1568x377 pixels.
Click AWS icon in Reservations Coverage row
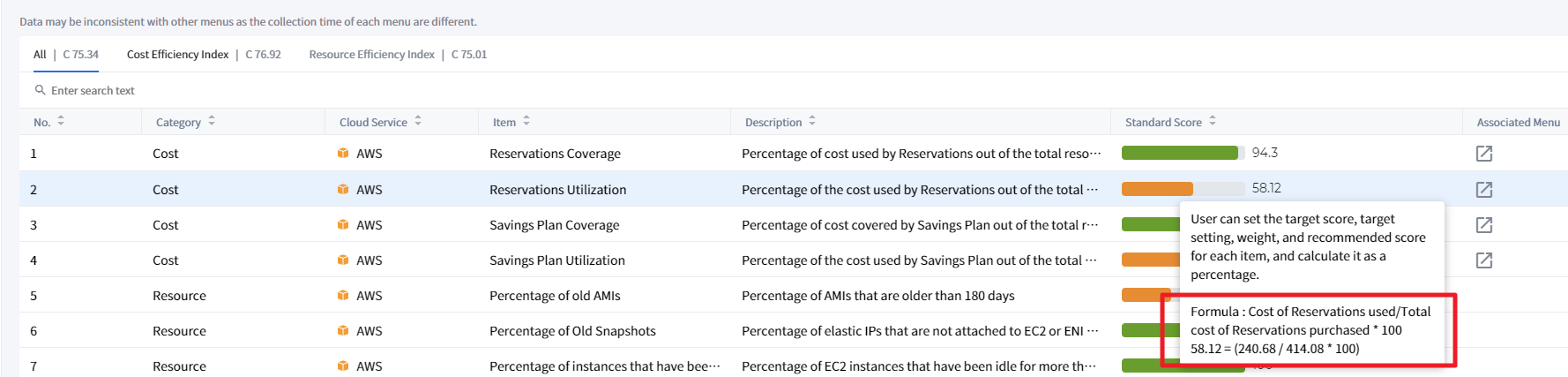tap(343, 154)
